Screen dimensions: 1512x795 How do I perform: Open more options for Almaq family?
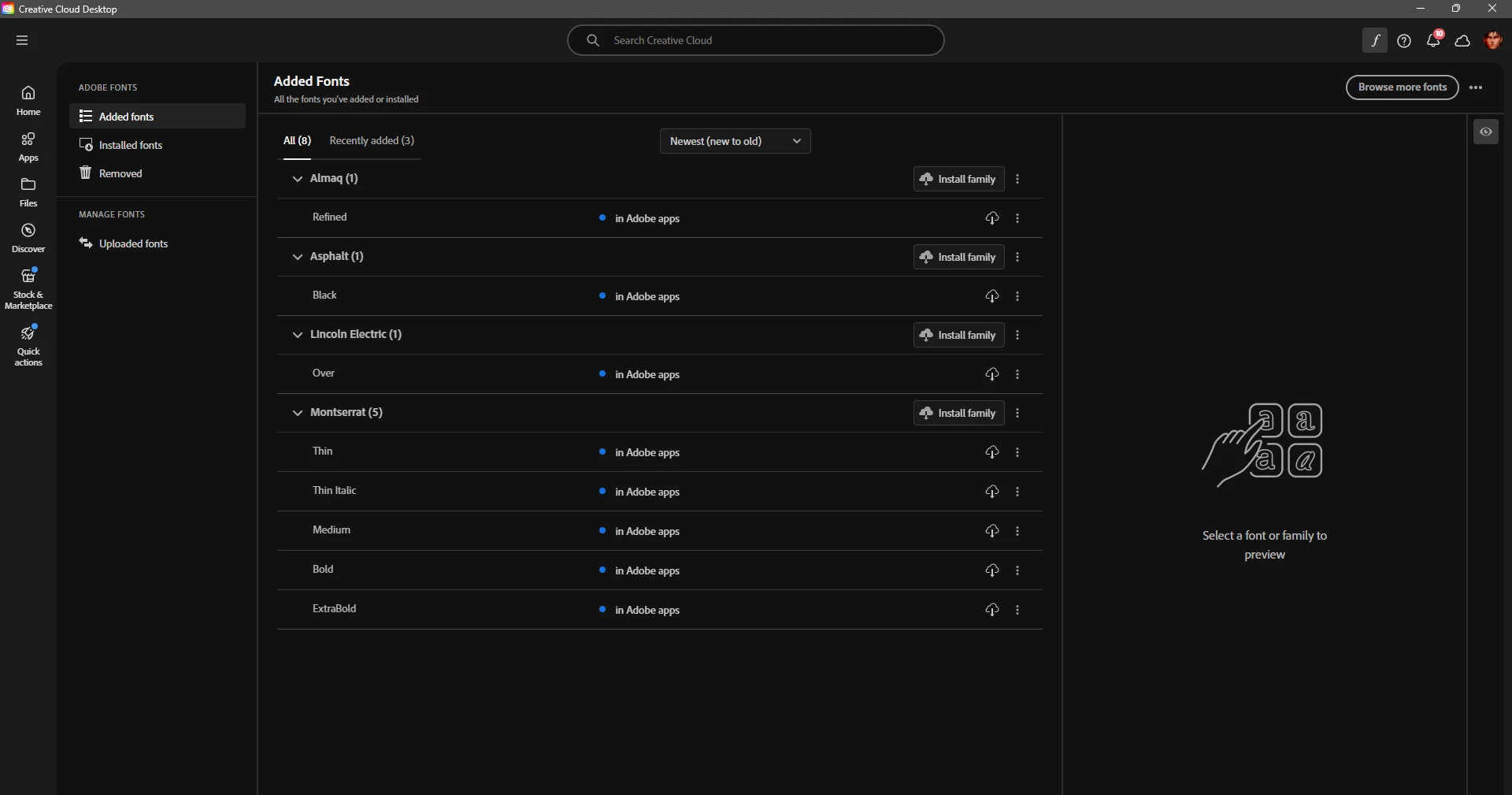[x=1017, y=179]
